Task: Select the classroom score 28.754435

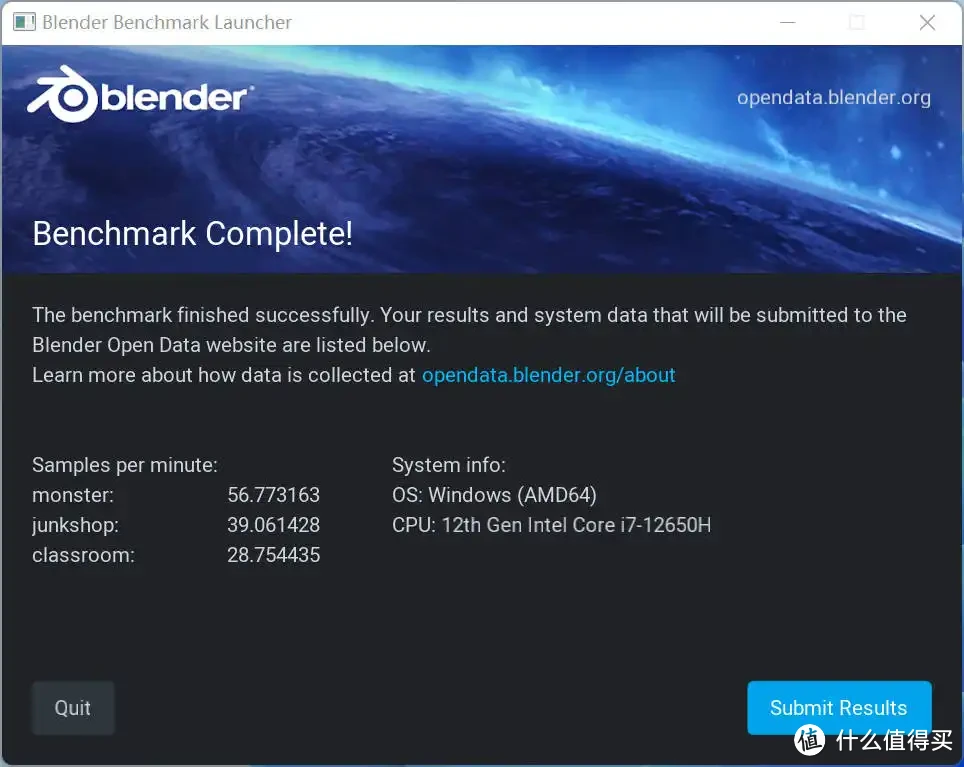Action: tap(274, 555)
